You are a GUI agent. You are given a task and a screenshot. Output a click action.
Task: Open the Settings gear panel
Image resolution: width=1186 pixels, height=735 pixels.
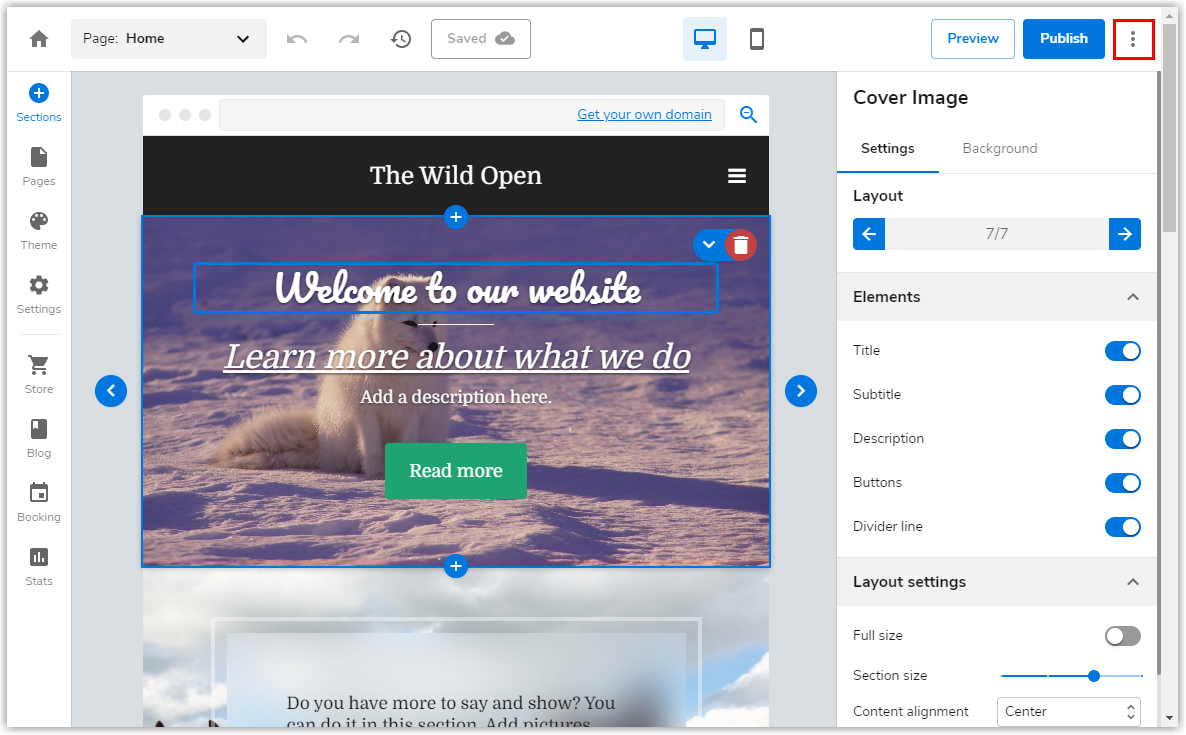(39, 296)
